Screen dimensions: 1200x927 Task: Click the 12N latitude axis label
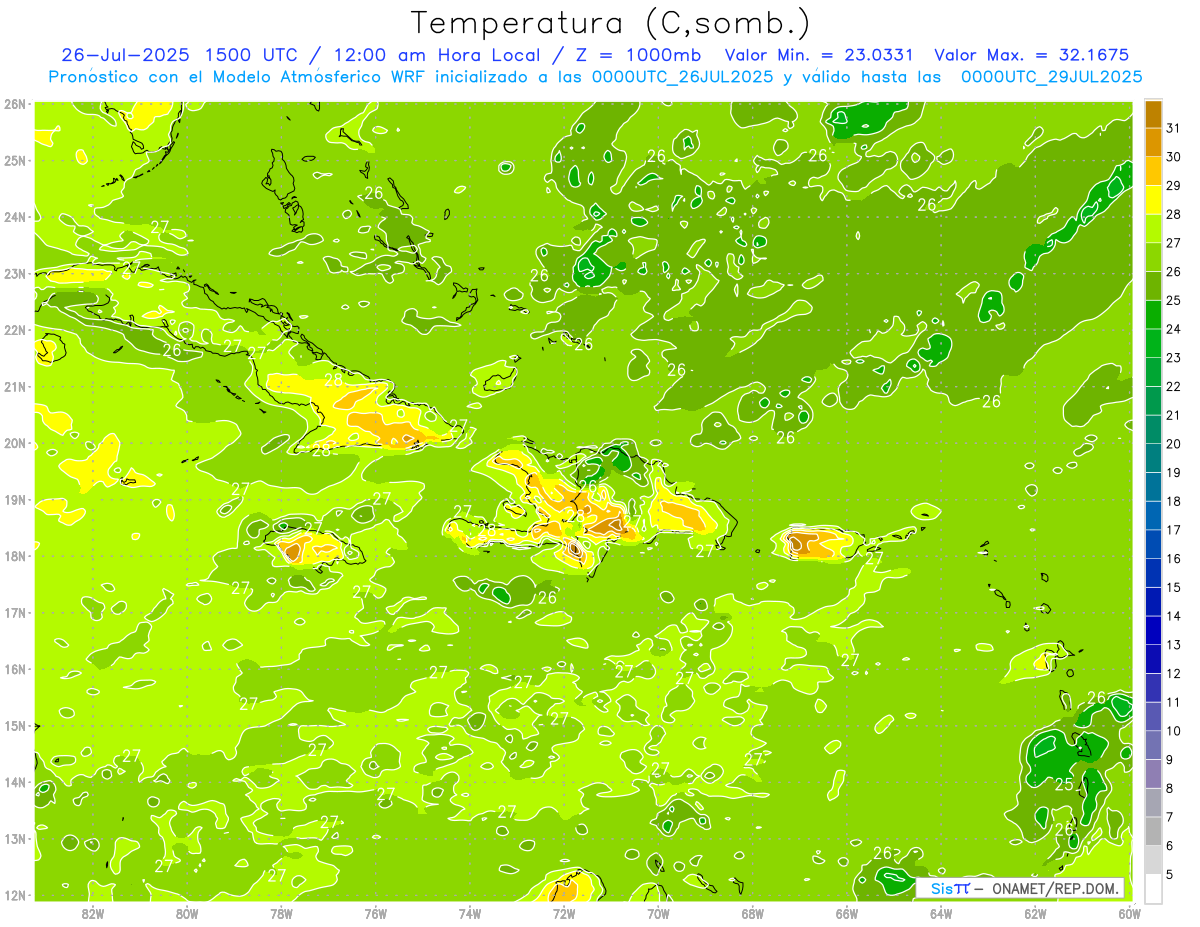click(14, 895)
